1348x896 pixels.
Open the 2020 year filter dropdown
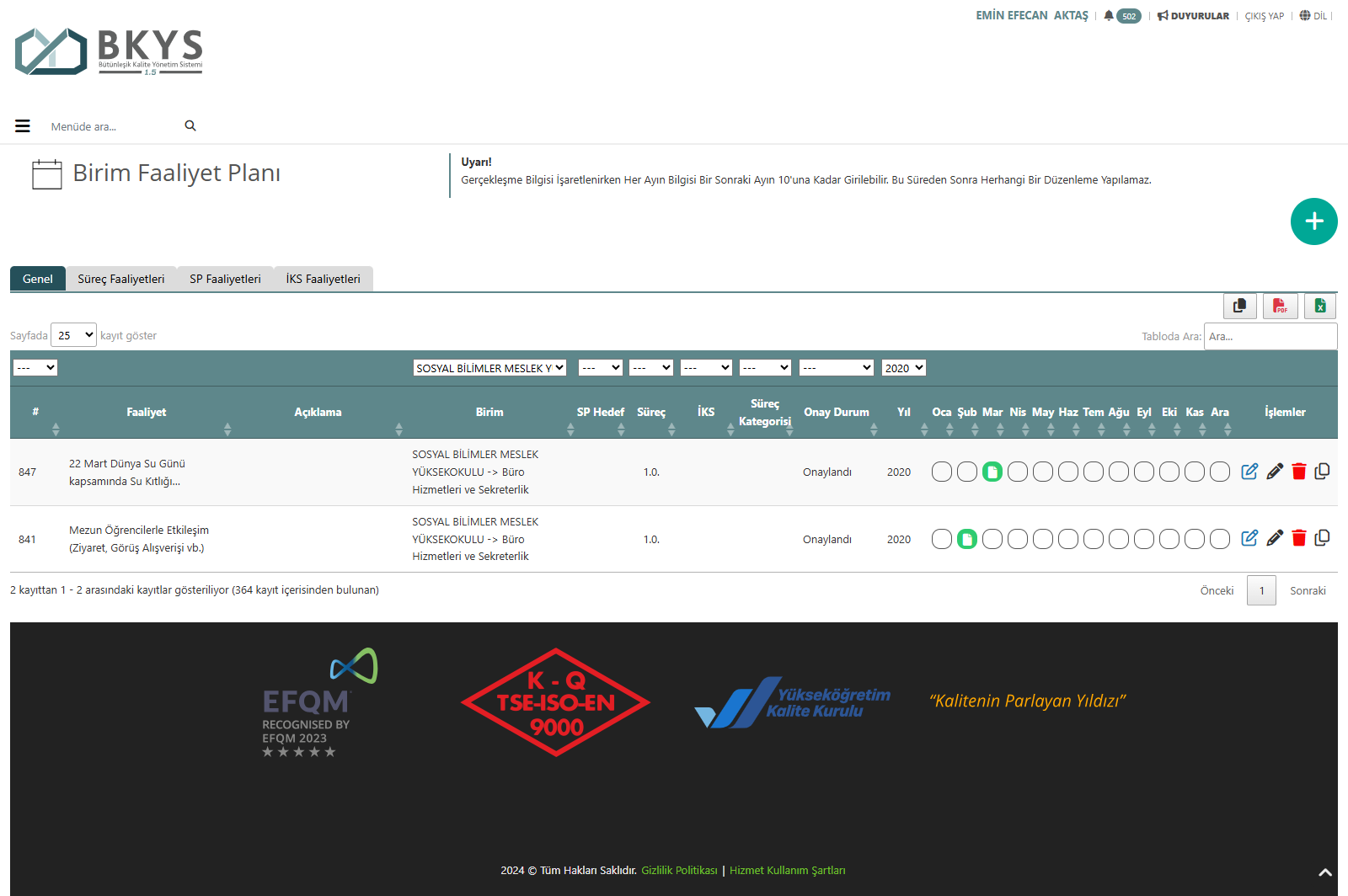[903, 368]
